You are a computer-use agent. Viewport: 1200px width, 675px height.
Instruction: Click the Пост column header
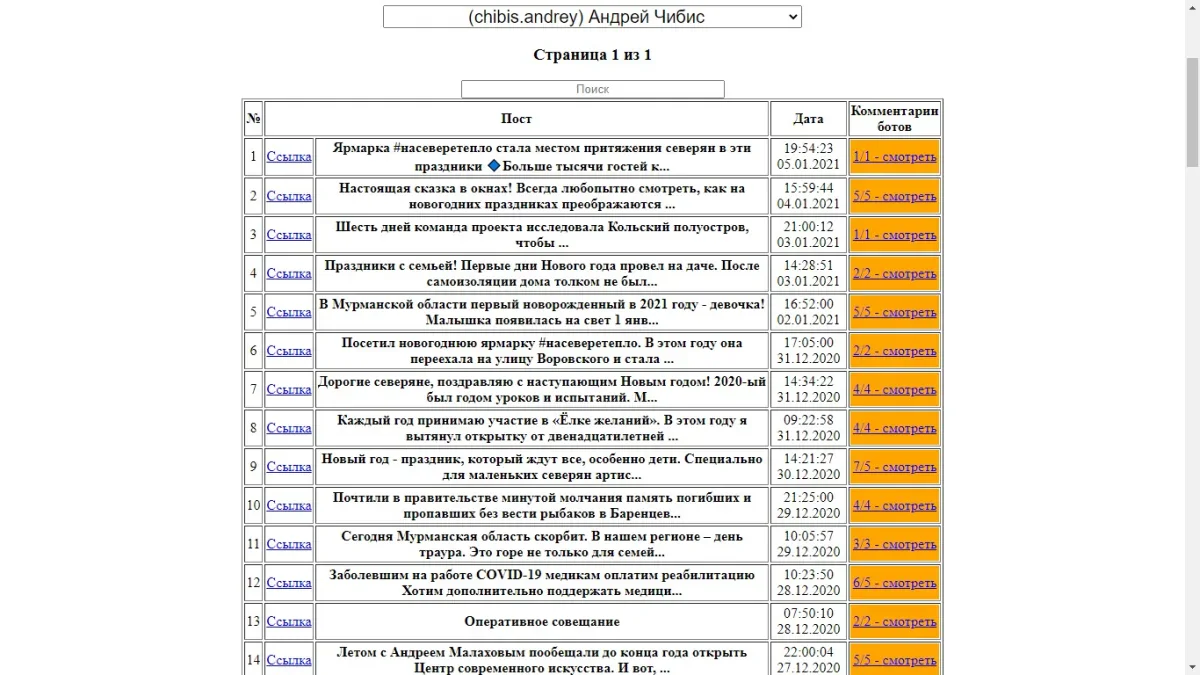coord(516,119)
